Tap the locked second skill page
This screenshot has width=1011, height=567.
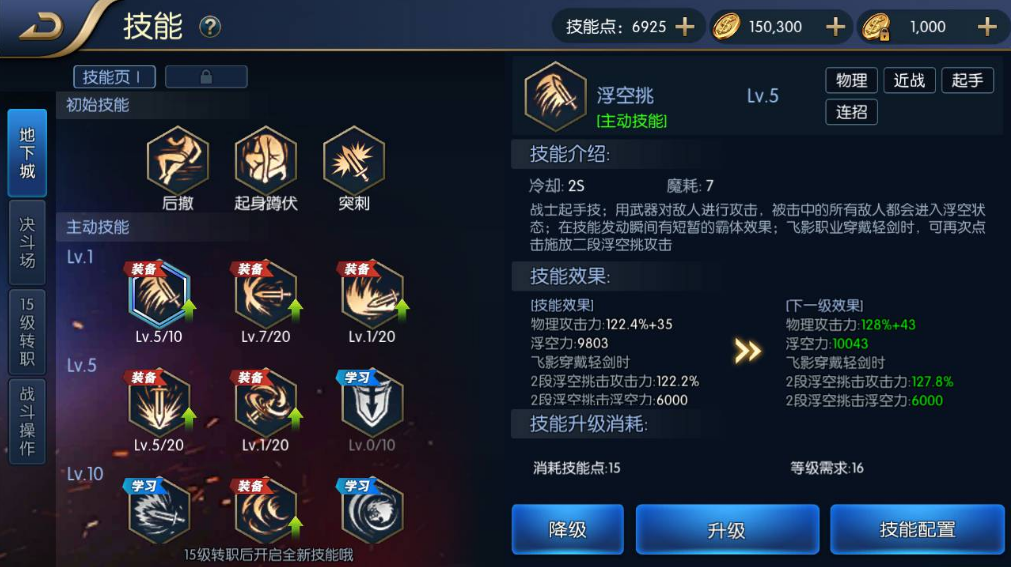pyautogui.click(x=206, y=77)
